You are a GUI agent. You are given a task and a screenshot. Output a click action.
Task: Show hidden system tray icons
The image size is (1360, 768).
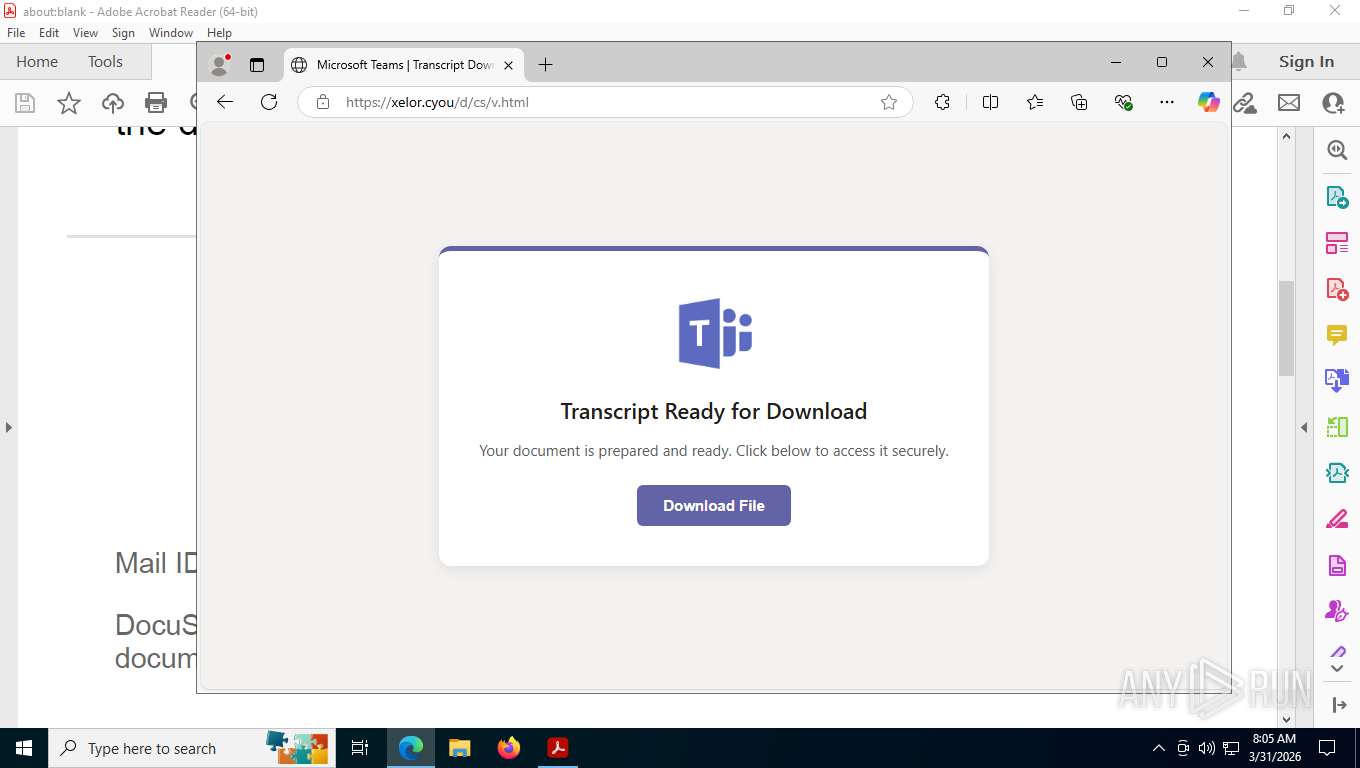pos(1159,748)
